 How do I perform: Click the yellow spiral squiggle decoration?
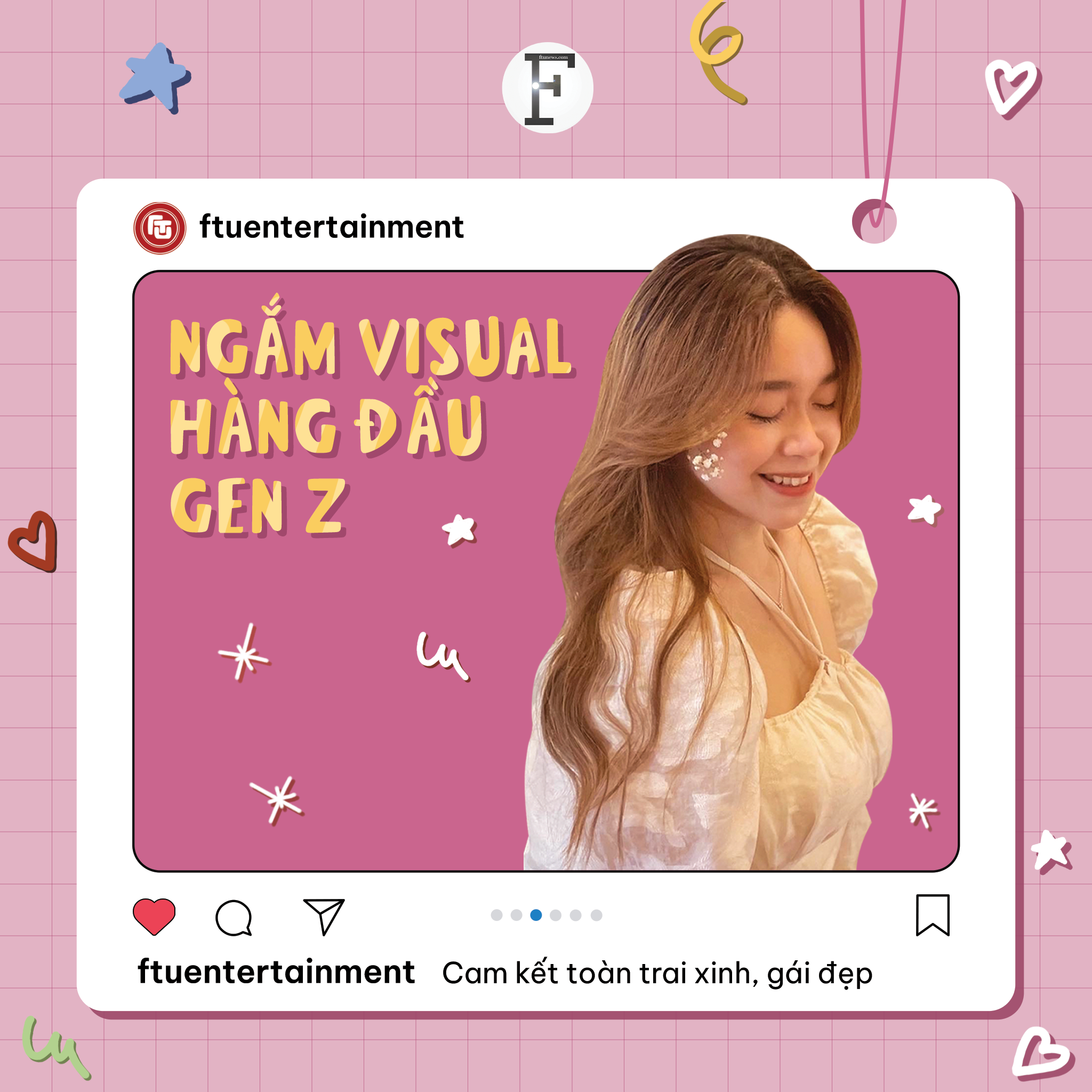coord(718,52)
